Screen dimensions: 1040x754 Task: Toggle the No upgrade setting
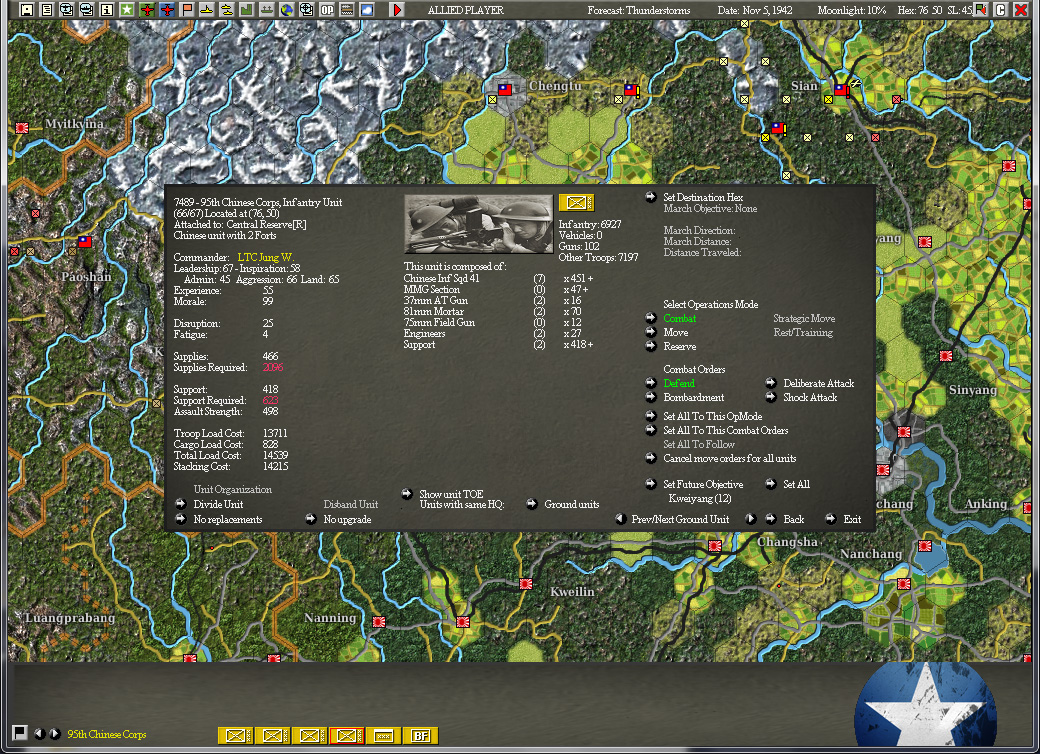click(347, 519)
